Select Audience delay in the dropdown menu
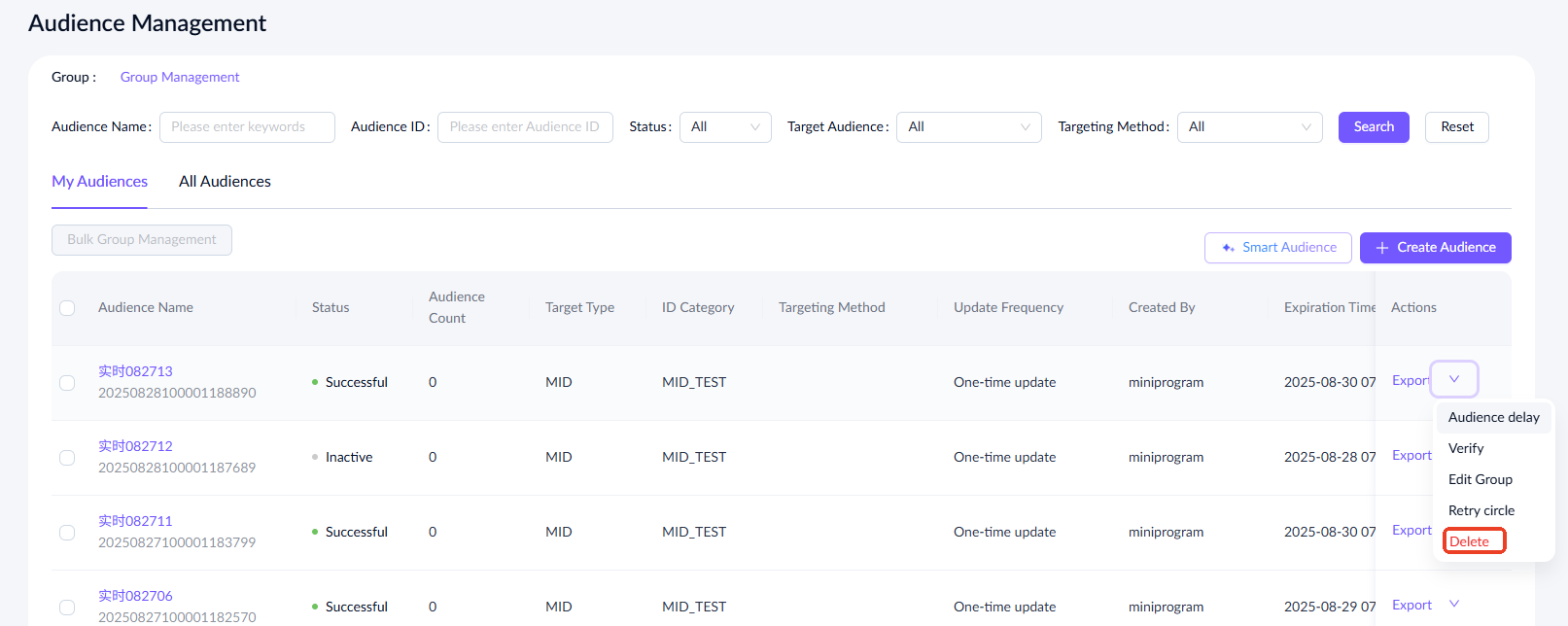This screenshot has height=626, width=1568. [x=1493, y=417]
